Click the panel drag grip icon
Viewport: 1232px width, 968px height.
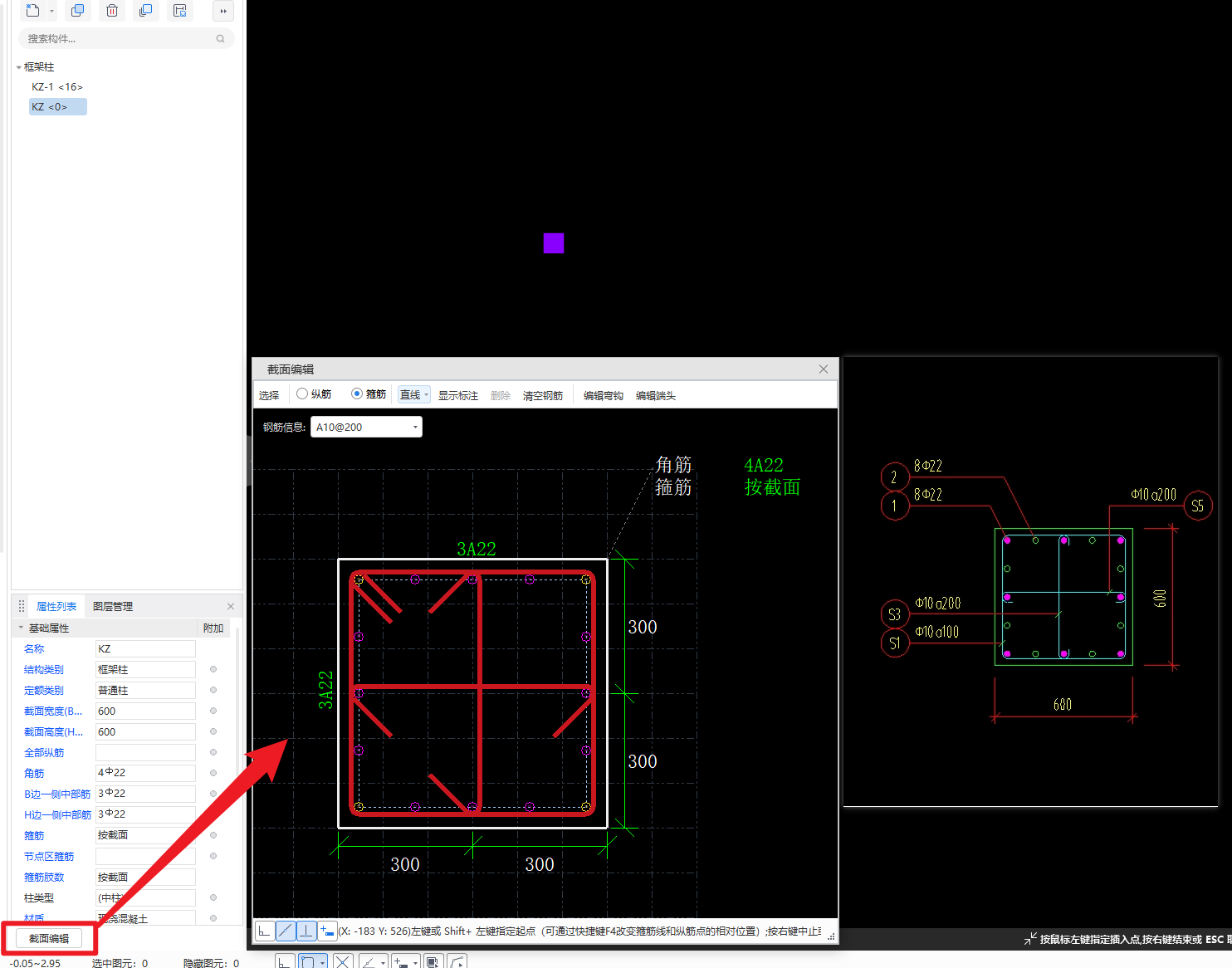22,606
